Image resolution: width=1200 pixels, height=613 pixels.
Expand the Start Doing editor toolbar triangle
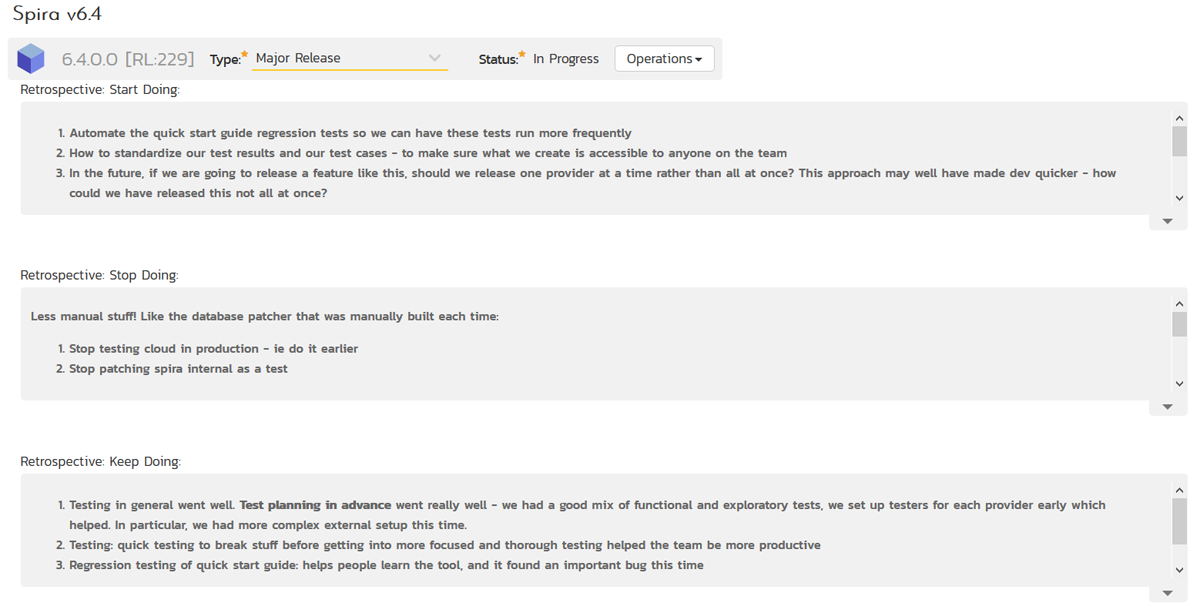[x=1167, y=222]
